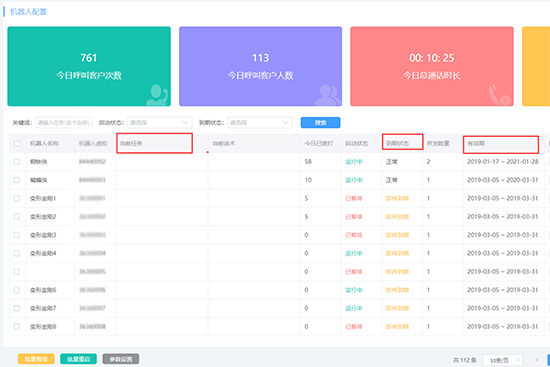The width and height of the screenshot is (550, 367).
Task: Click the 有效期 column header
Action: [476, 143]
